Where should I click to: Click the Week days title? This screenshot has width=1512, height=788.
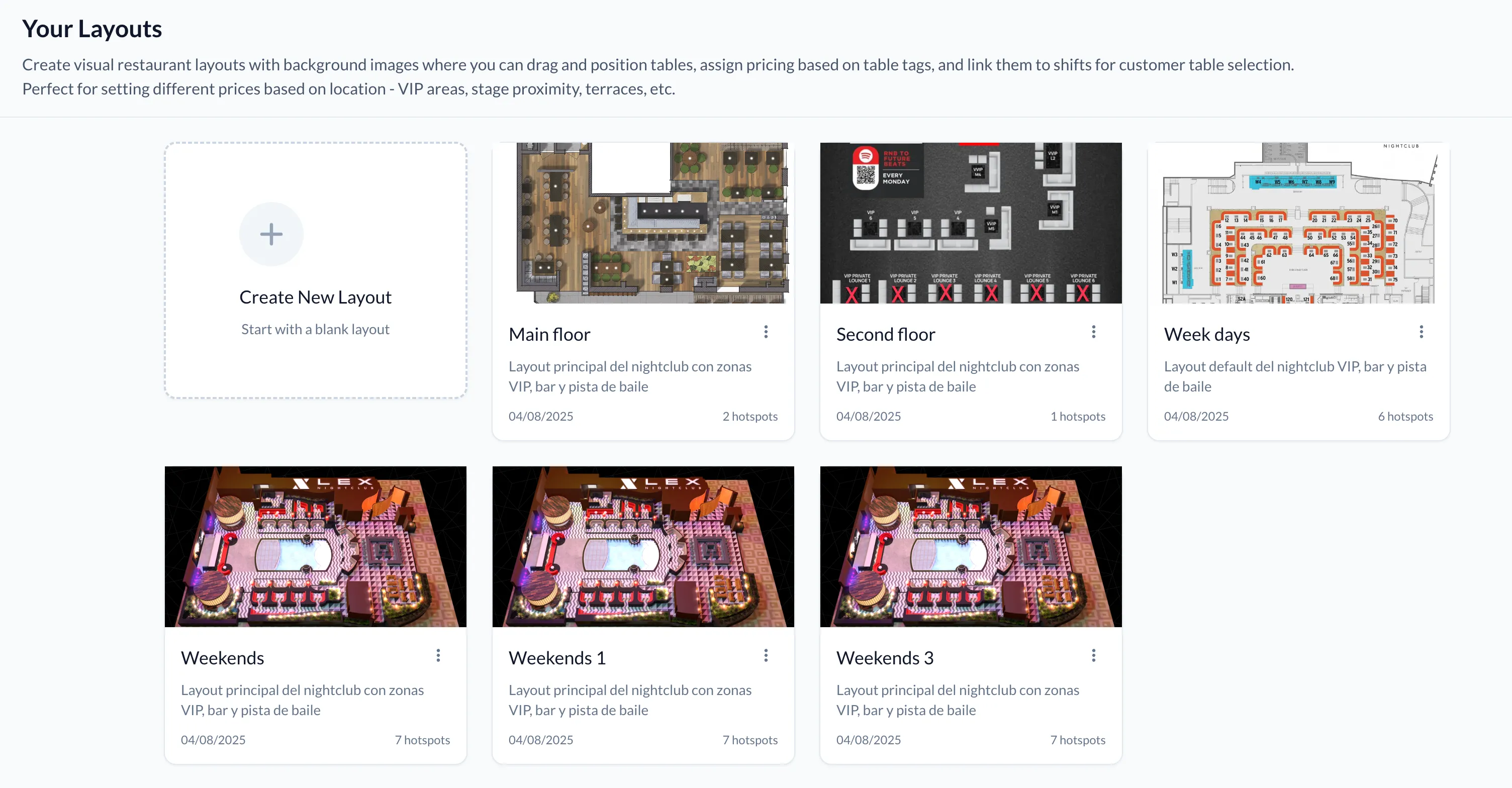click(1207, 334)
